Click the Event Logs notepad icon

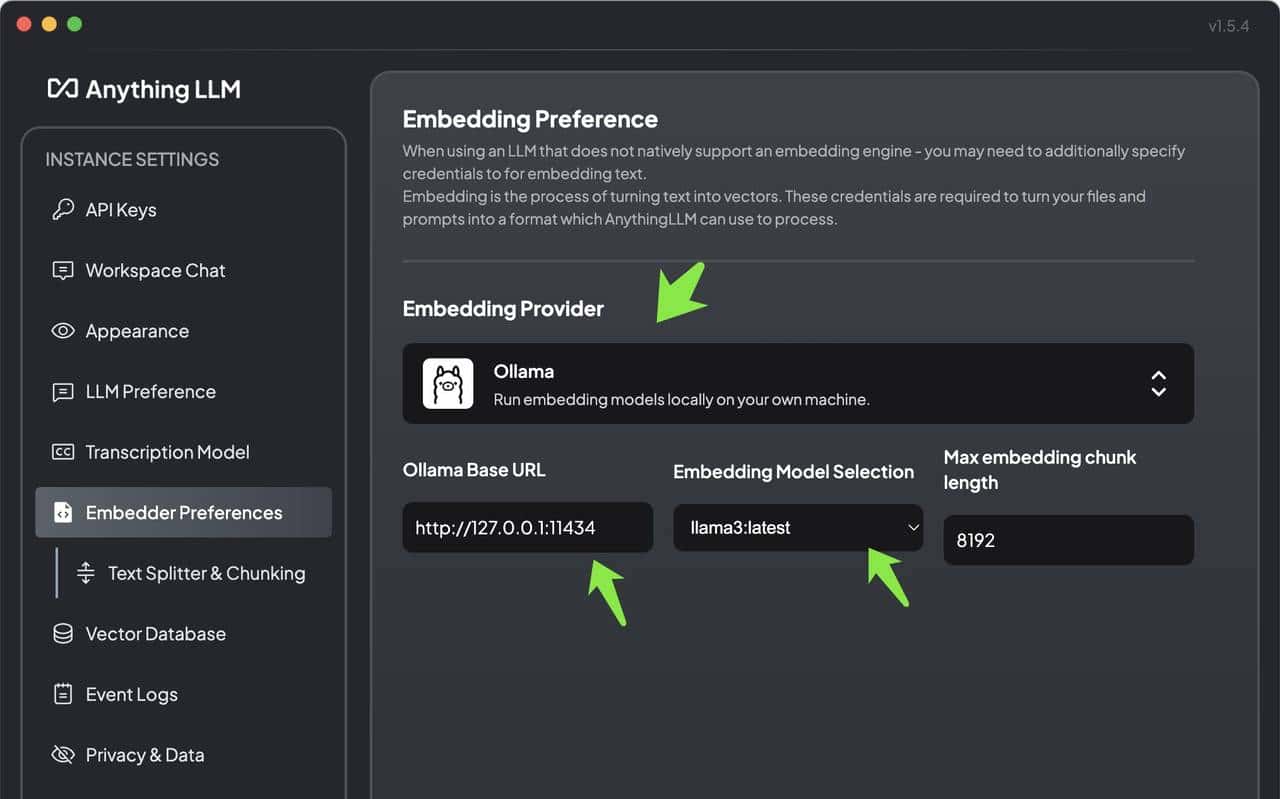[63, 694]
